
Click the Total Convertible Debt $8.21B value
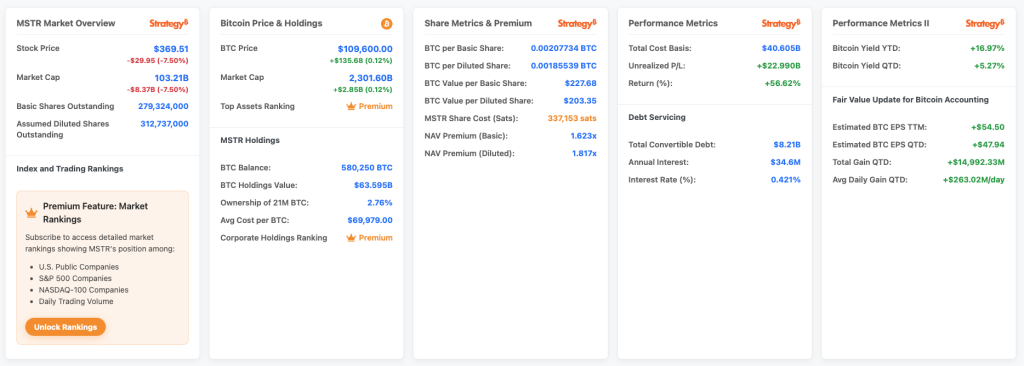coord(787,144)
